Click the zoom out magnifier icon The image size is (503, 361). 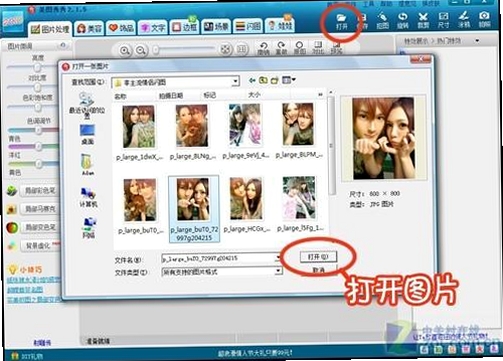click(141, 51)
